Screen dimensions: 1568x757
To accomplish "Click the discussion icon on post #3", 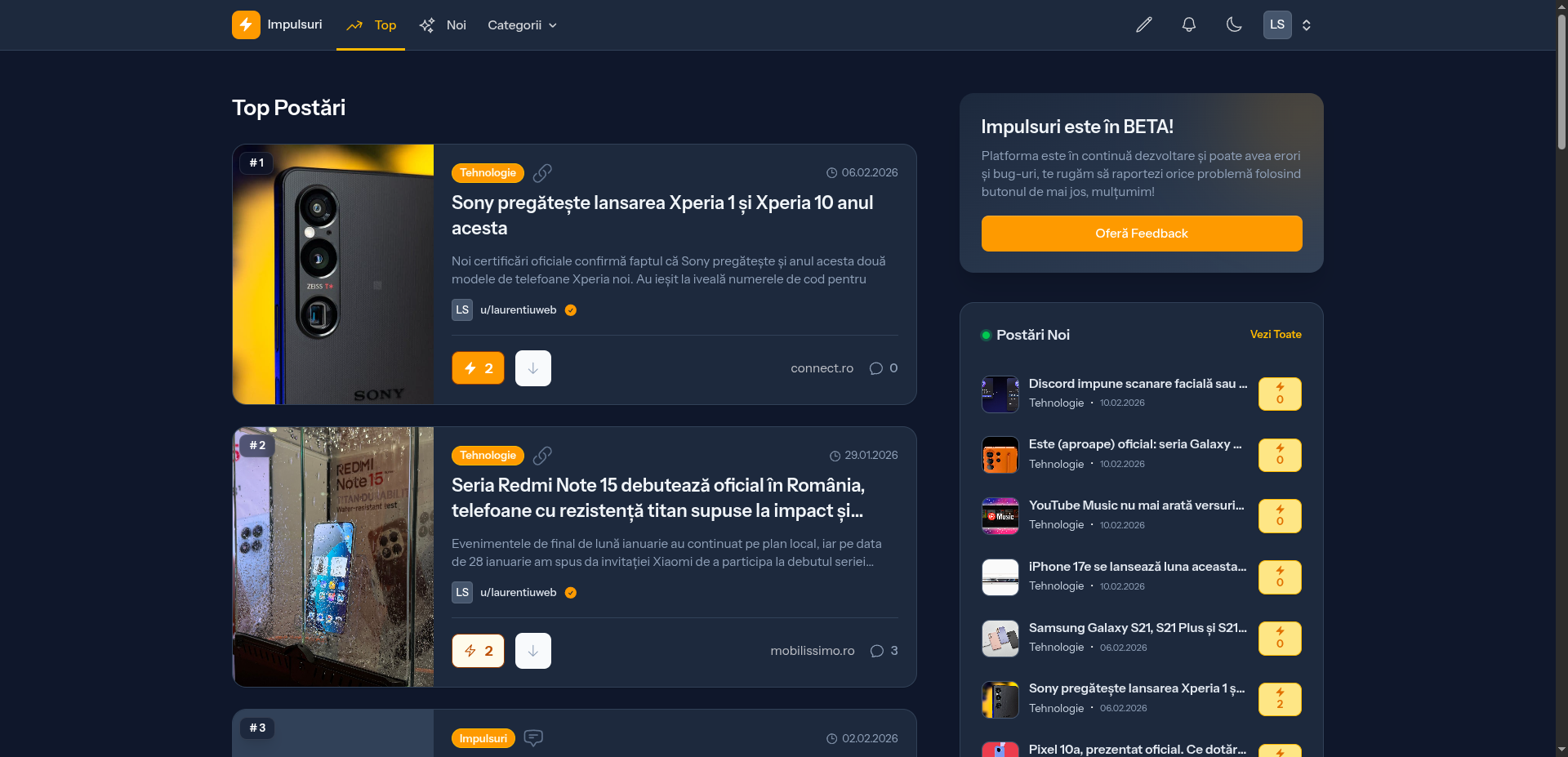I will 533,738.
